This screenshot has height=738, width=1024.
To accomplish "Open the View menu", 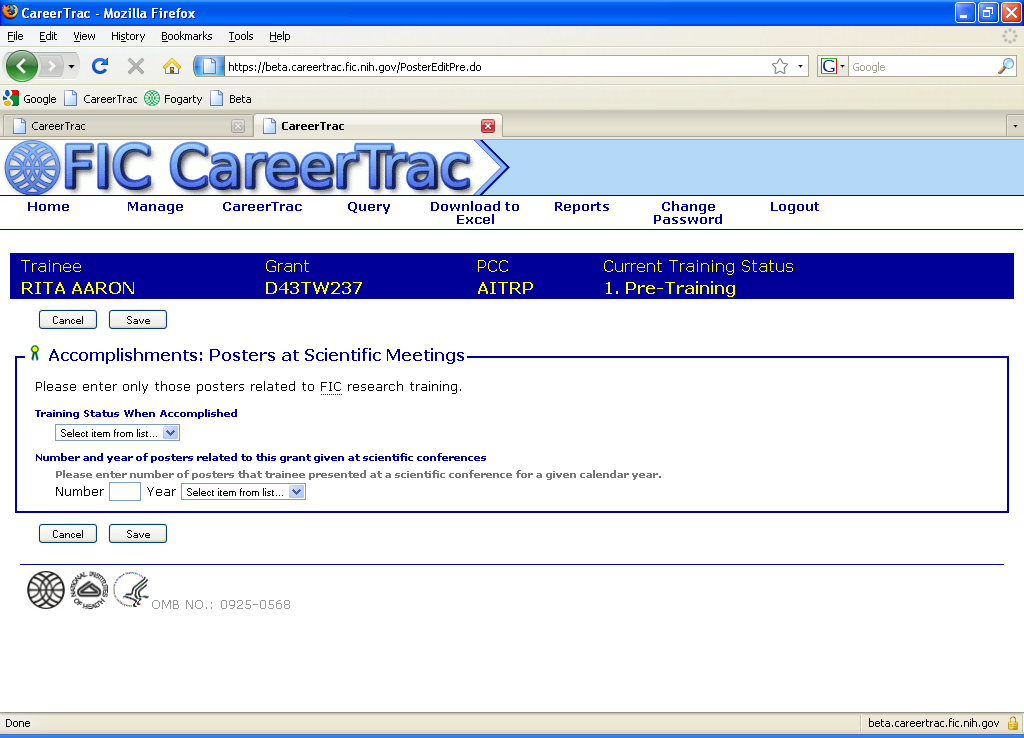I will tap(84, 36).
